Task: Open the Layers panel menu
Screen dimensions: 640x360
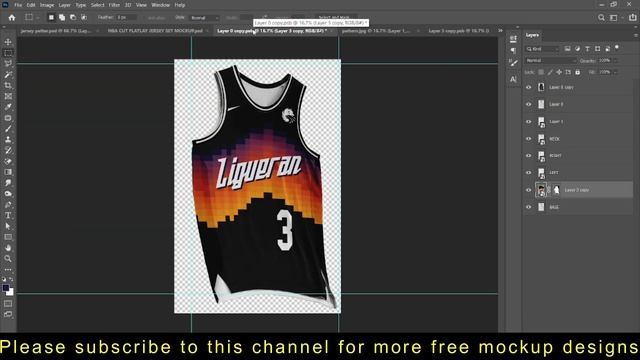Action: [636, 36]
